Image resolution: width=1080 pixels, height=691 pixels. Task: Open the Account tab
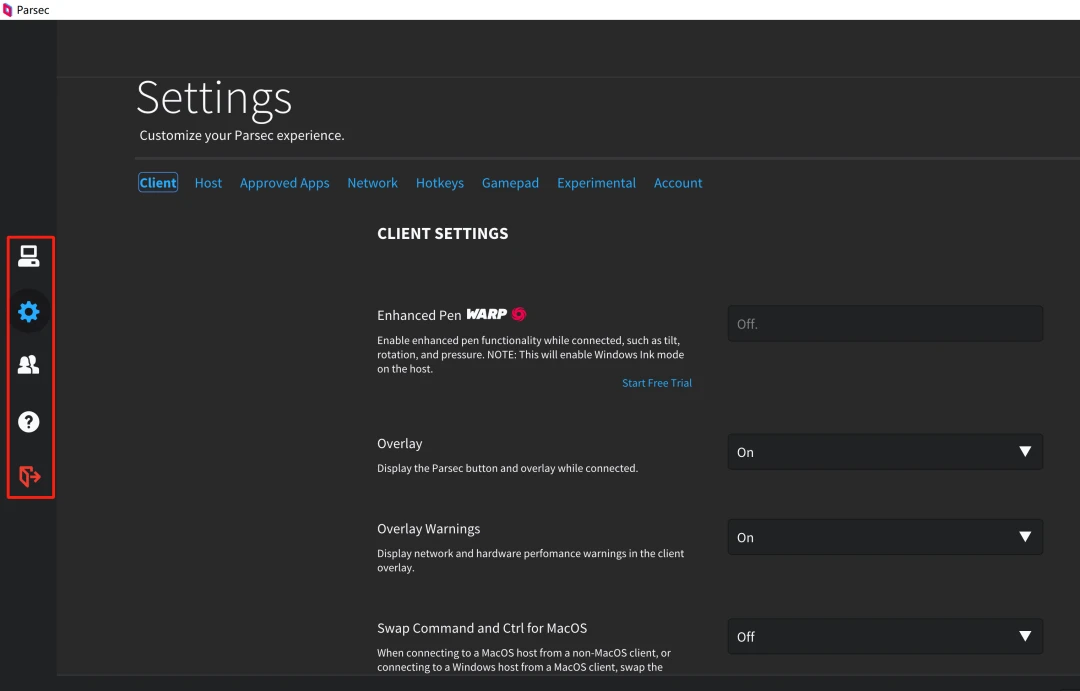point(678,183)
